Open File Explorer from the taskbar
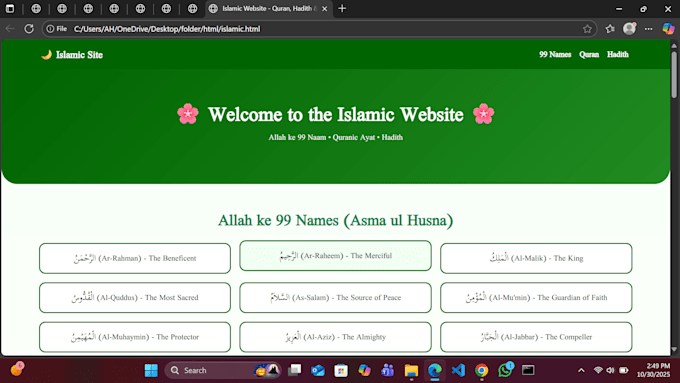Image resolution: width=680 pixels, height=383 pixels. click(411, 370)
